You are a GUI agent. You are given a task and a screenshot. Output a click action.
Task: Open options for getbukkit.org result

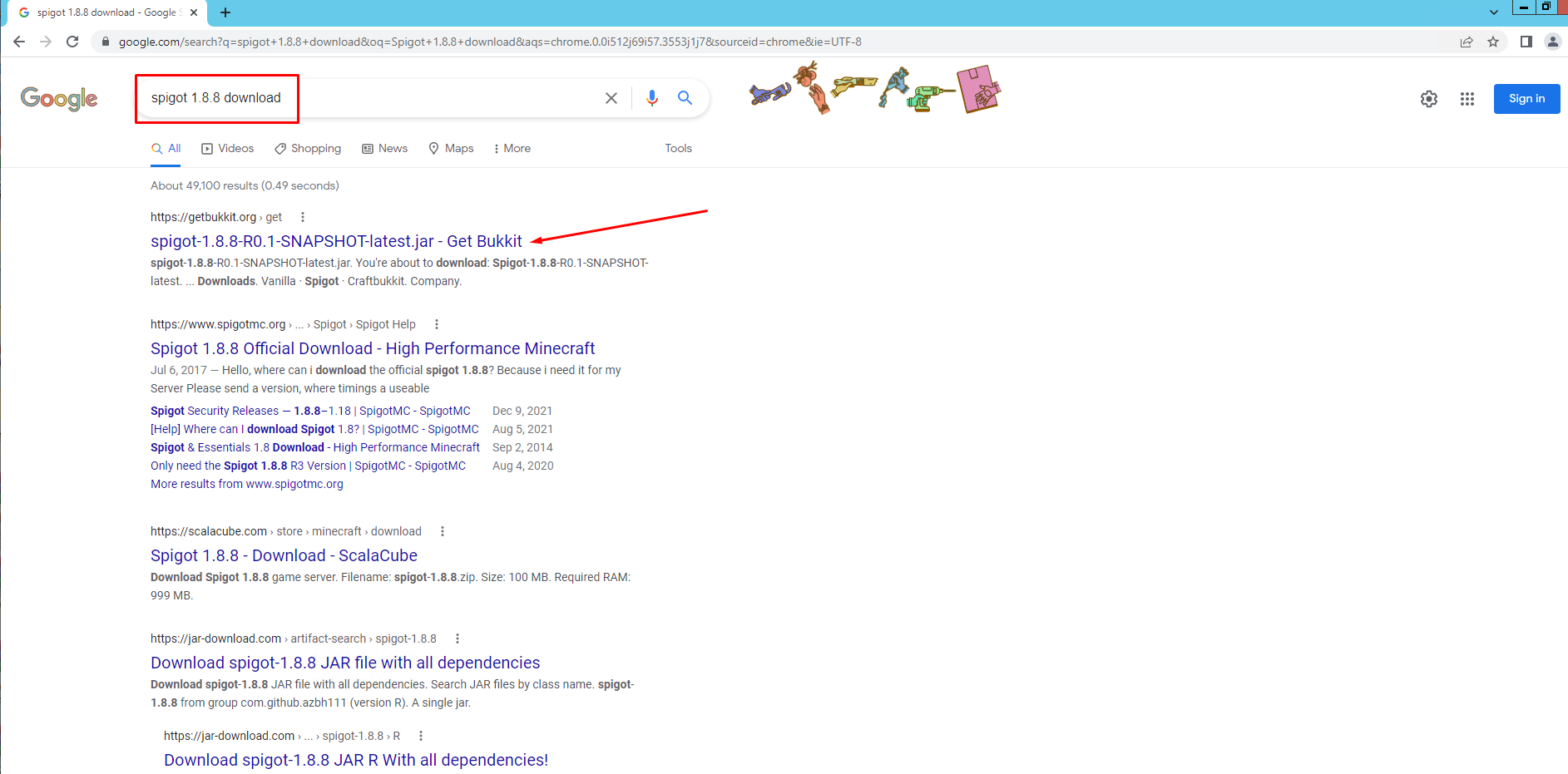303,217
